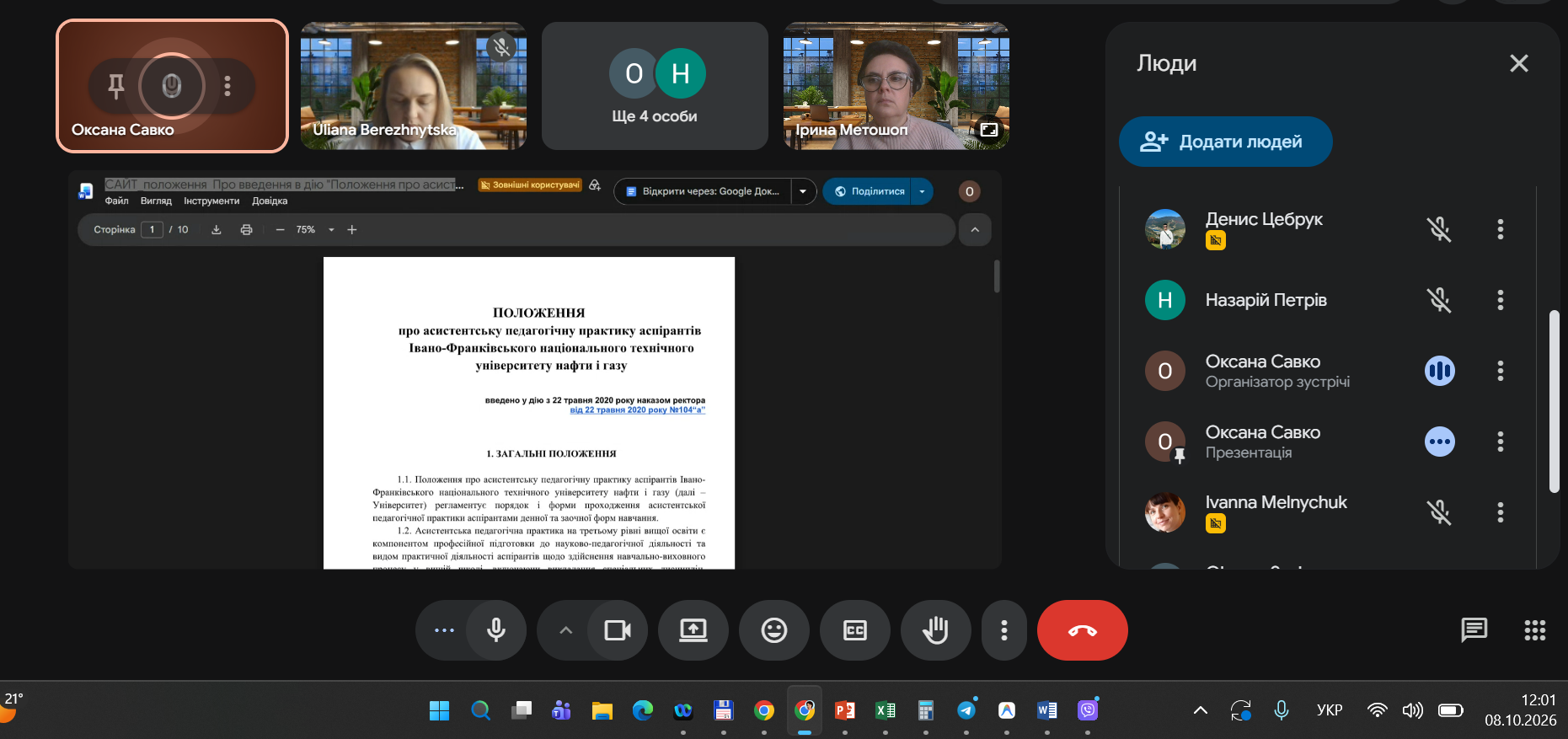The width and height of the screenshot is (1568, 739).
Task: Toggle closed captions
Action: (x=855, y=630)
